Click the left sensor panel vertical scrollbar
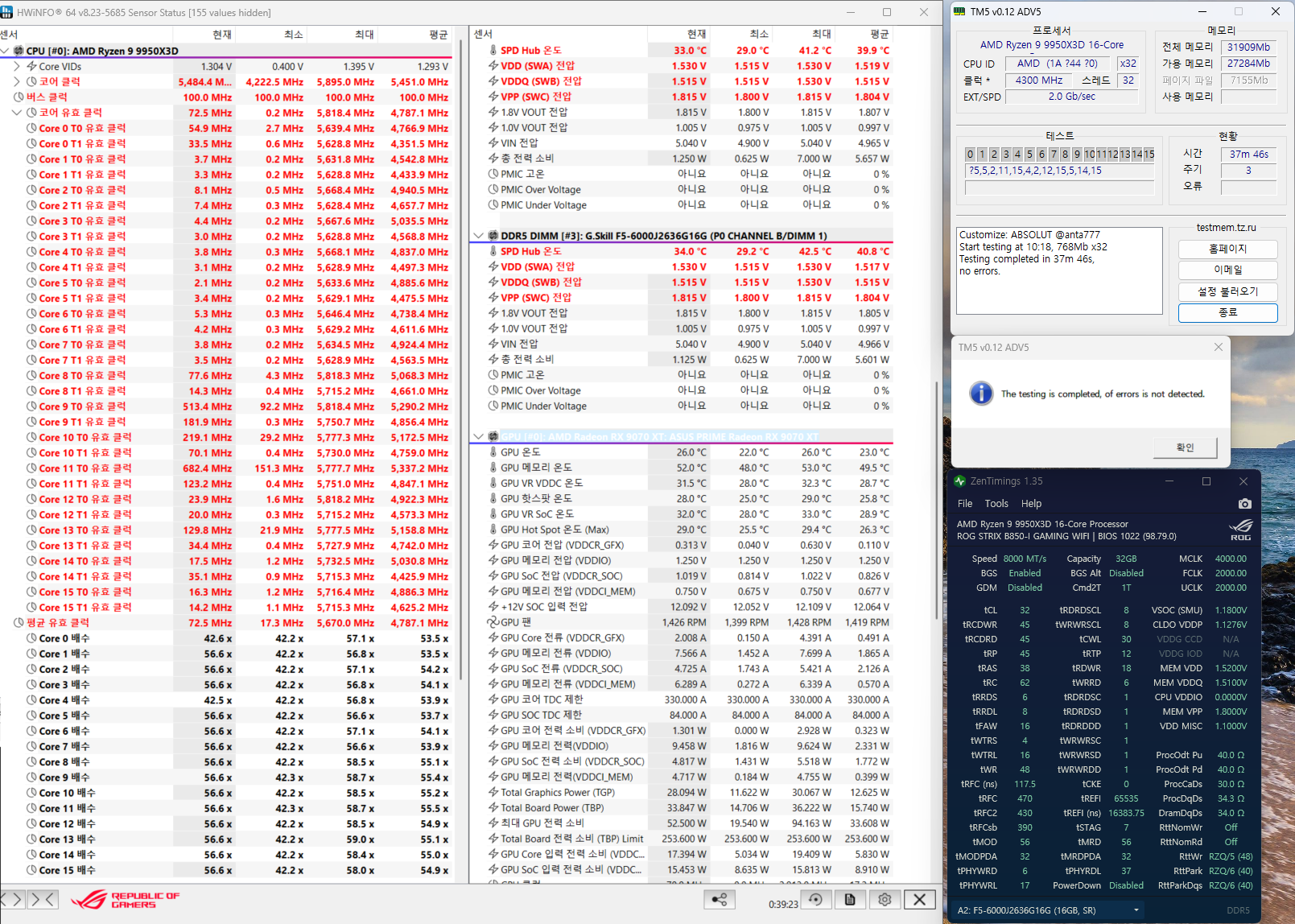The height and width of the screenshot is (924, 1295). point(460,362)
